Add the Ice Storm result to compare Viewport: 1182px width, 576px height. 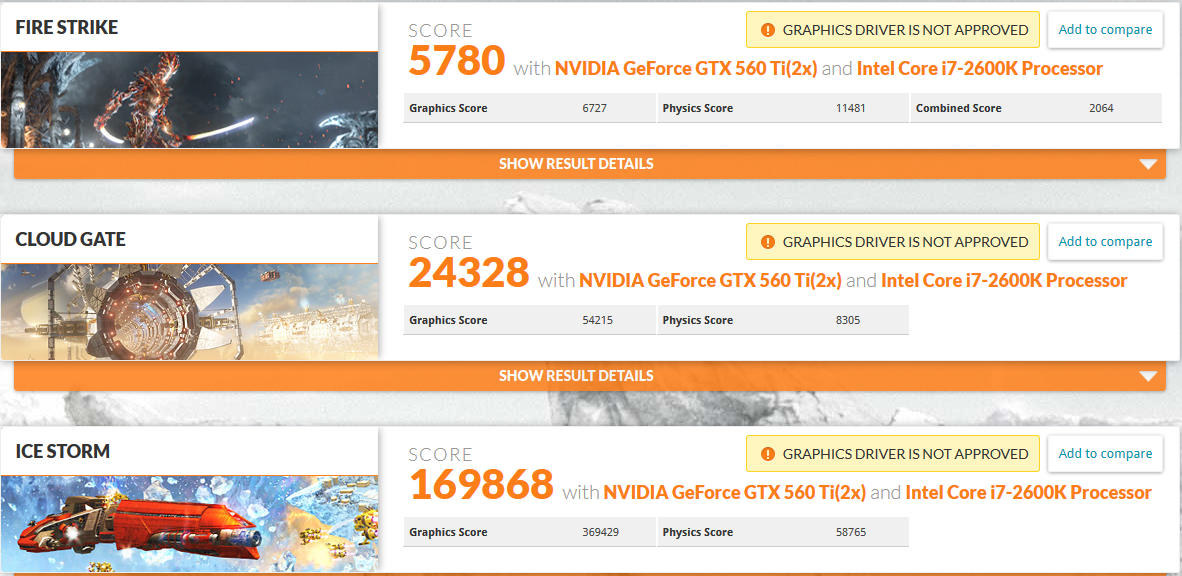point(1105,454)
